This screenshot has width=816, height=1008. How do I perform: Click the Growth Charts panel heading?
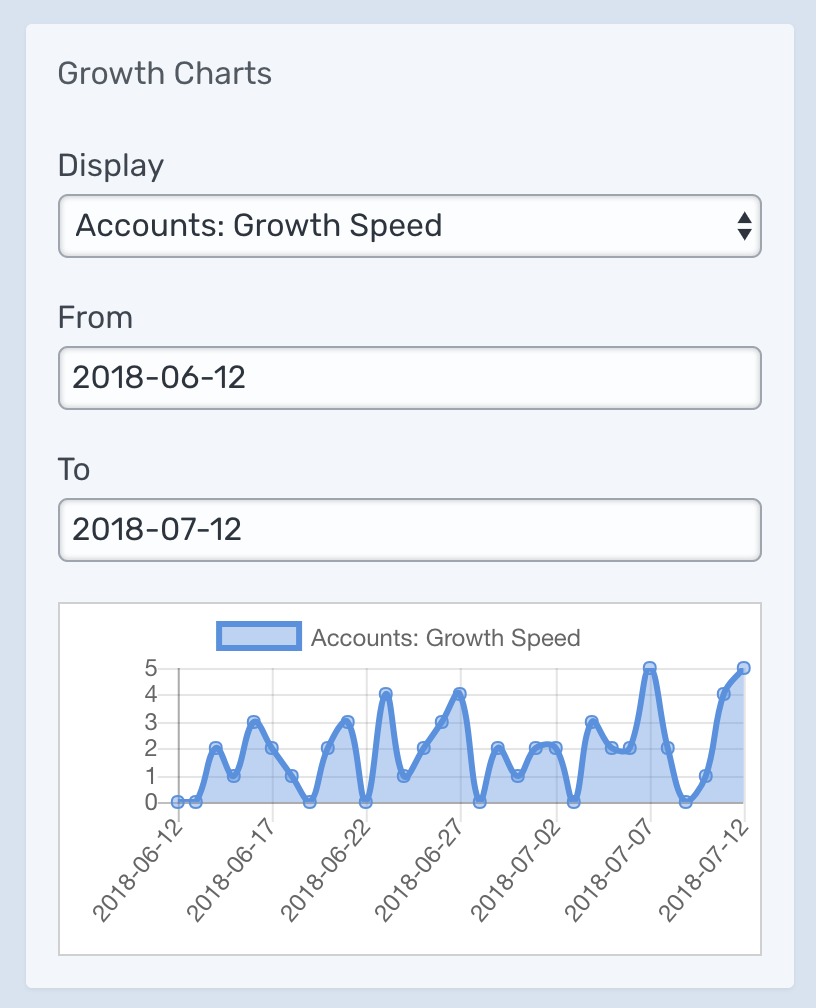165,74
